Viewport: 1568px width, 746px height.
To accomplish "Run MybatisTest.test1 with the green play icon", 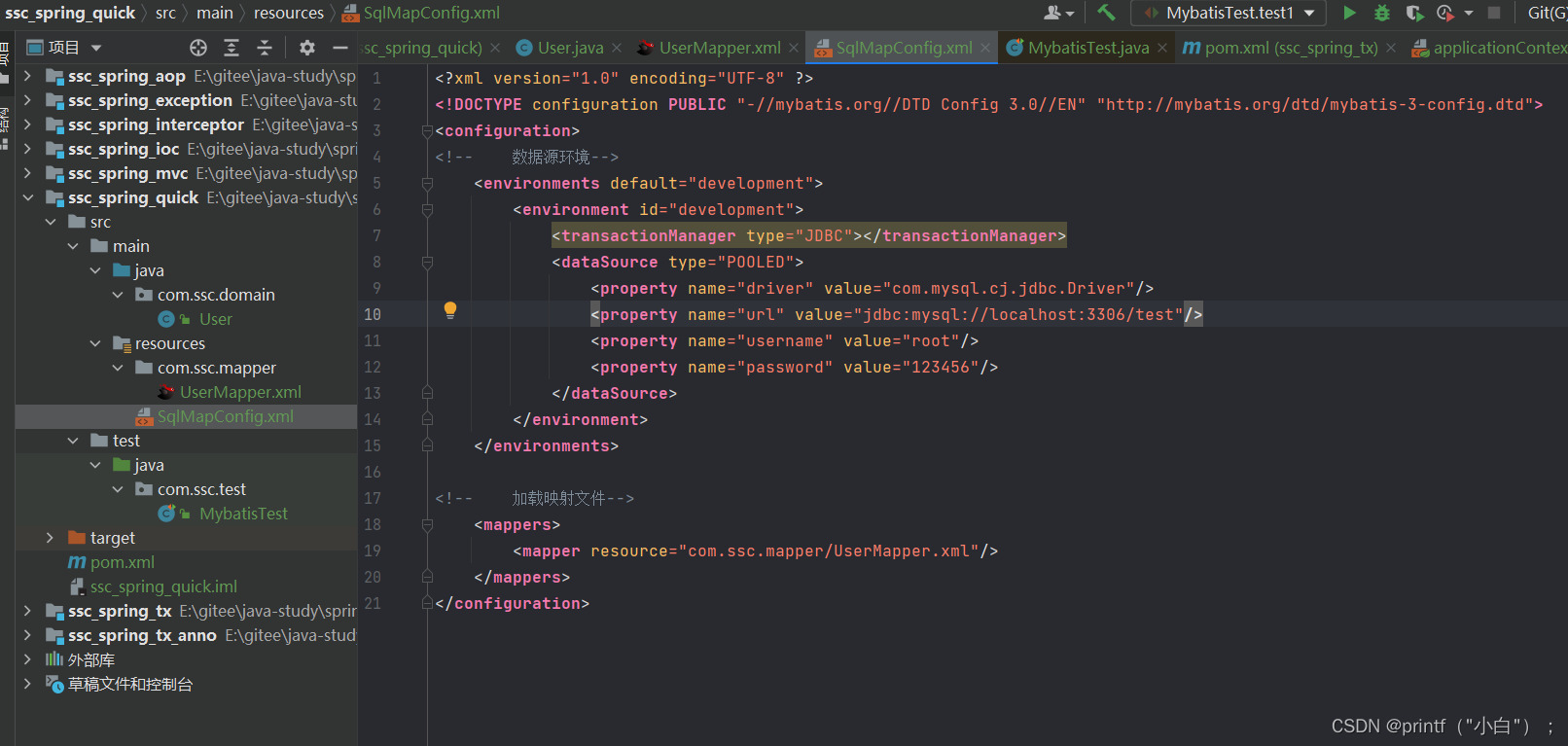I will coord(1349,13).
